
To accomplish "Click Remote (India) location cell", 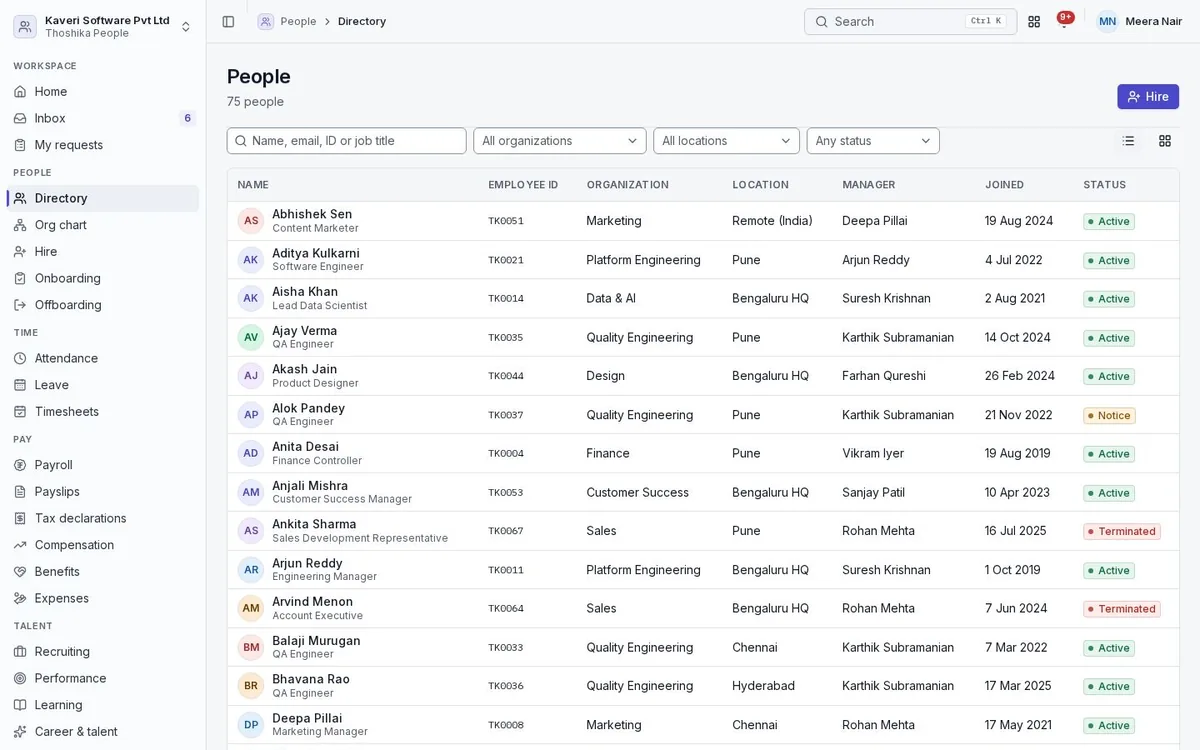I will [x=772, y=221].
